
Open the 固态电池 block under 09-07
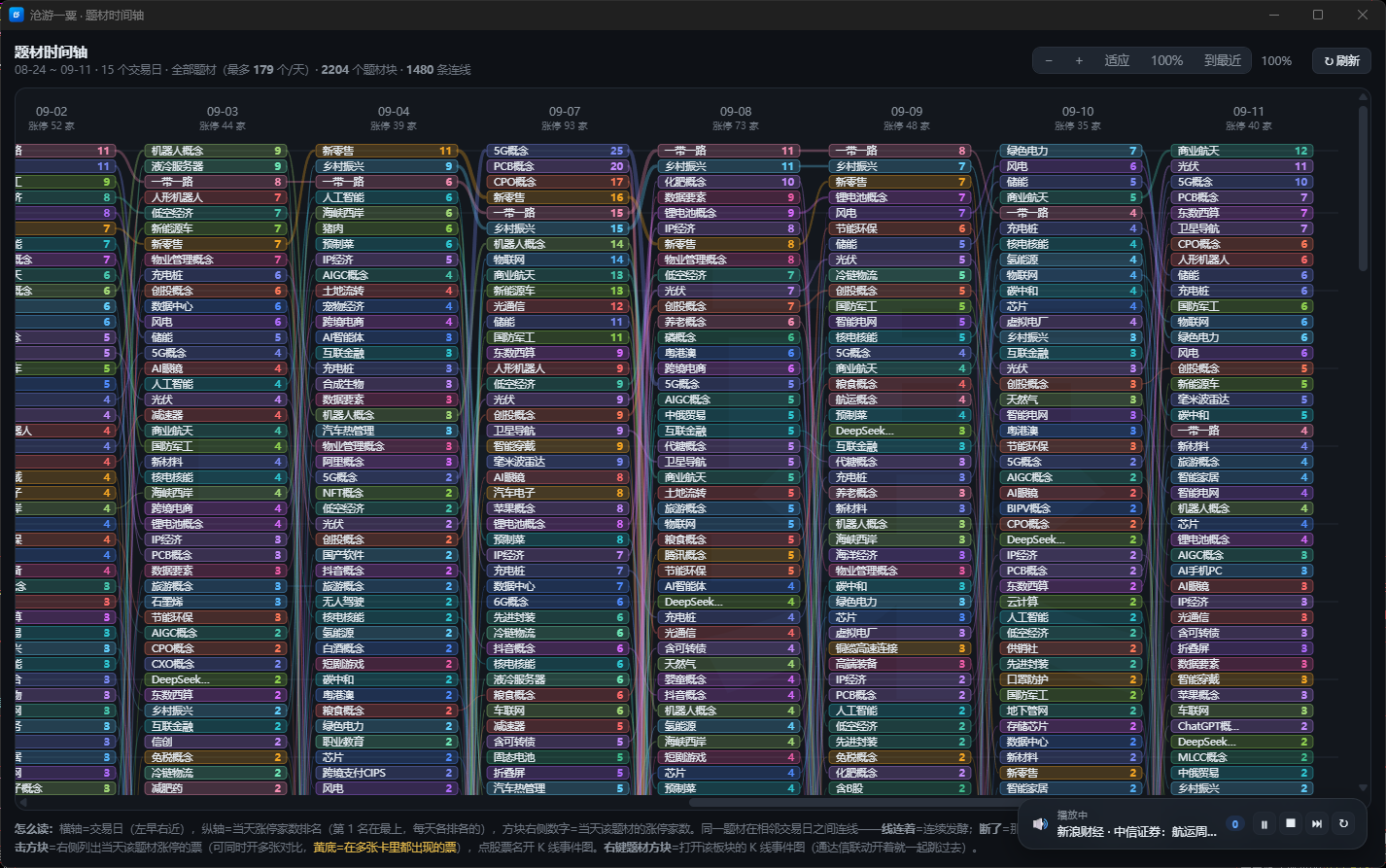pyautogui.click(x=558, y=757)
